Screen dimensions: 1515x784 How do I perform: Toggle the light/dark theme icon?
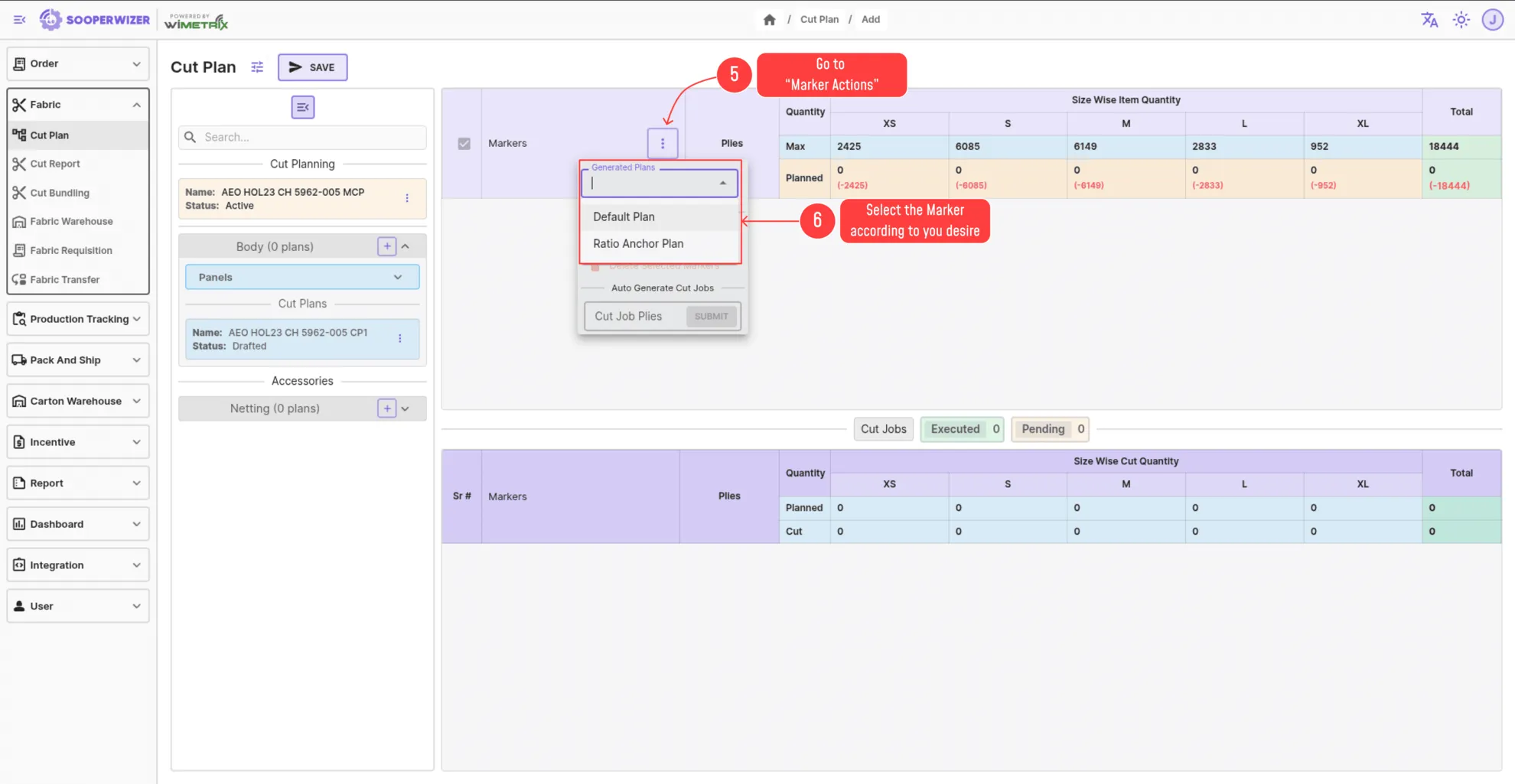[x=1461, y=20]
